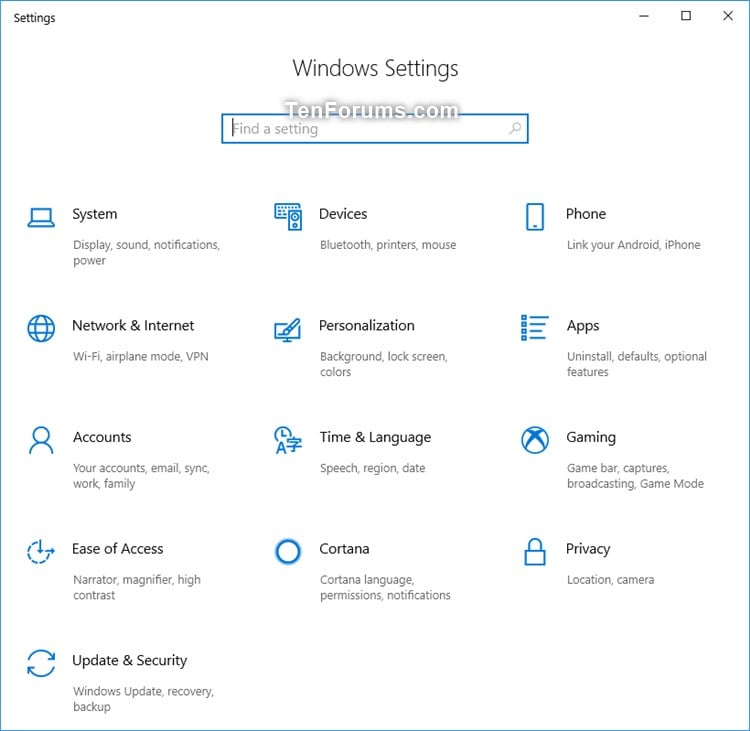Viewport: 750px width, 731px height.
Task: Focus the Find a setting field
Action: (375, 129)
